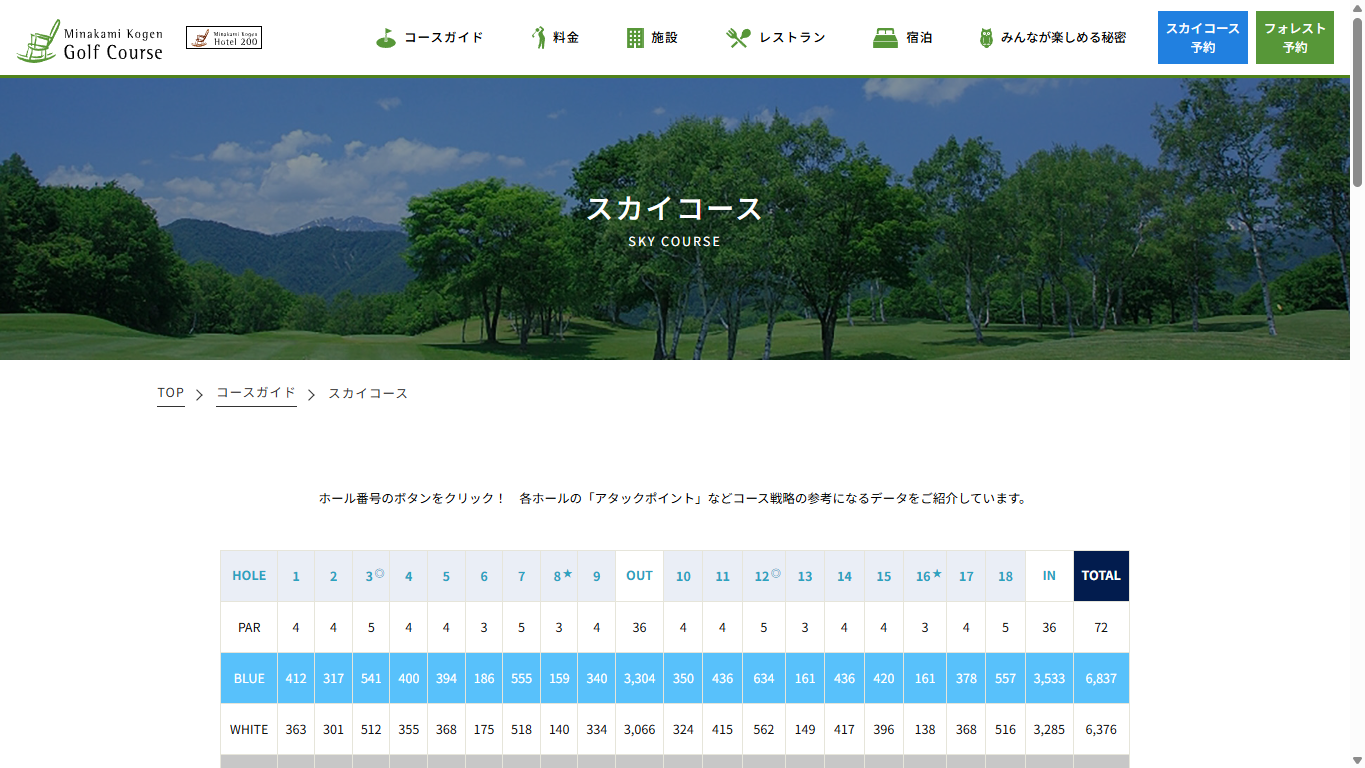This screenshot has width=1365, height=768.
Task: Open the Minakami Kogen Hotel 200 logo link
Action: pos(224,38)
